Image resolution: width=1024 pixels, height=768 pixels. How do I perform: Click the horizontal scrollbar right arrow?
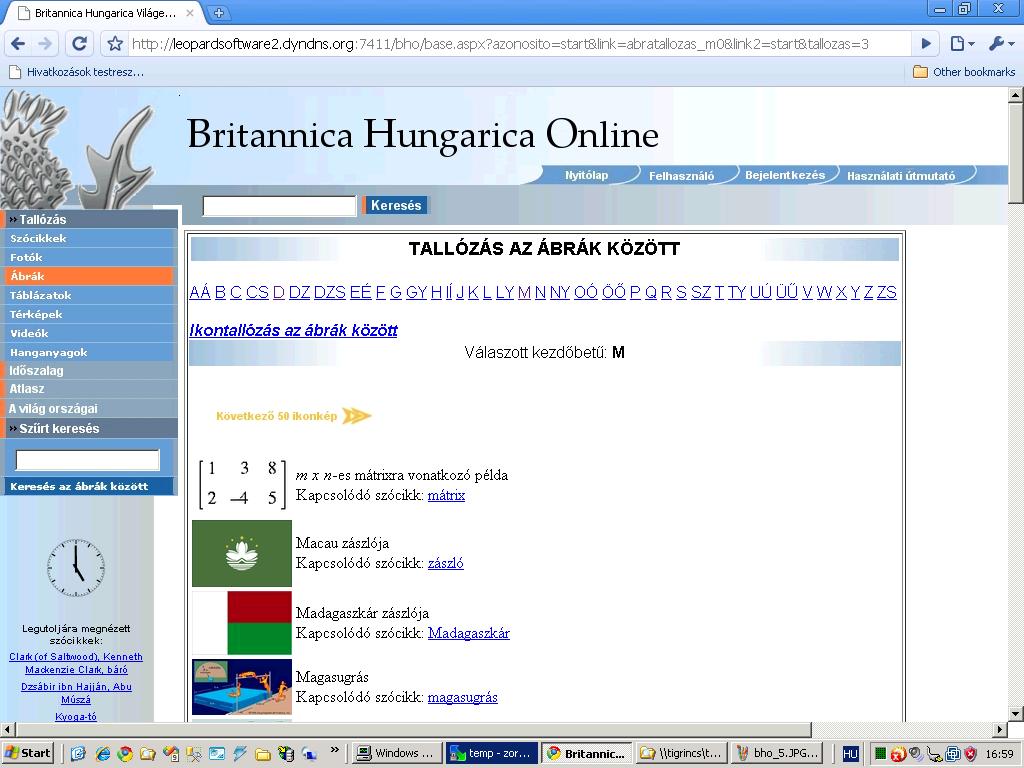click(1000, 729)
